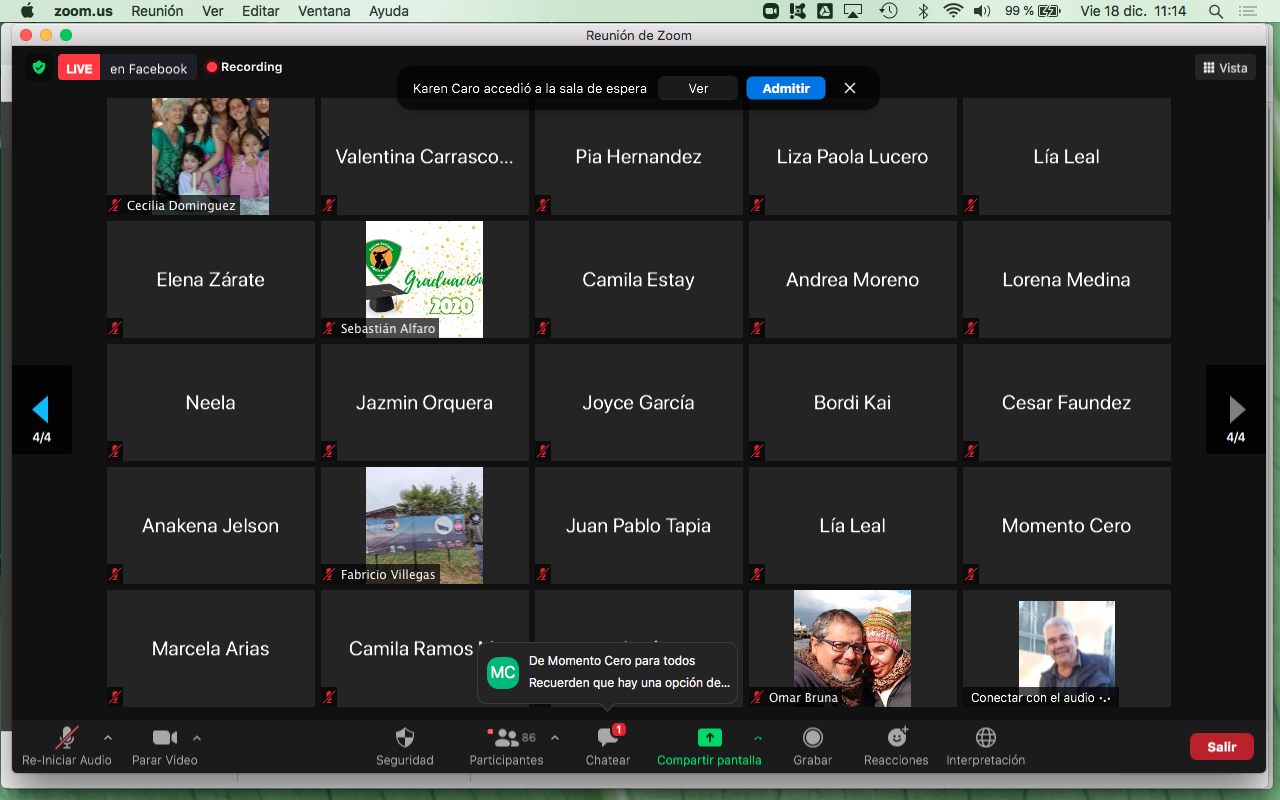The width and height of the screenshot is (1280, 800).
Task: Open the Participantes panel
Action: click(x=507, y=739)
